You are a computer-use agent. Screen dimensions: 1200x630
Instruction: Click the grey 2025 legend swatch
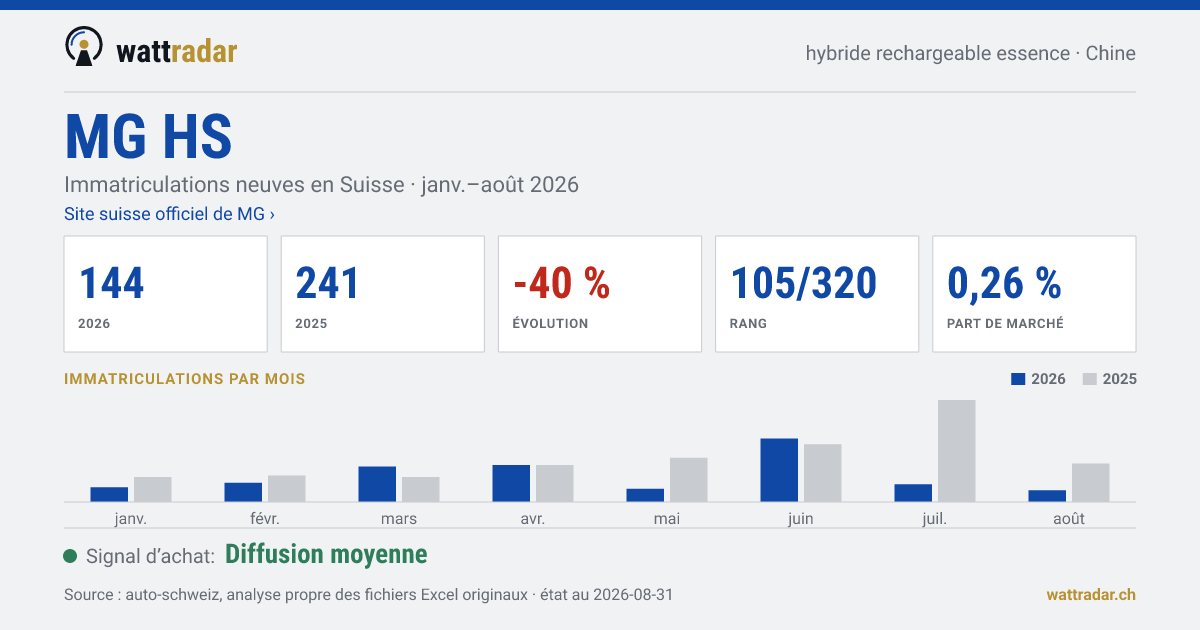(1090, 379)
